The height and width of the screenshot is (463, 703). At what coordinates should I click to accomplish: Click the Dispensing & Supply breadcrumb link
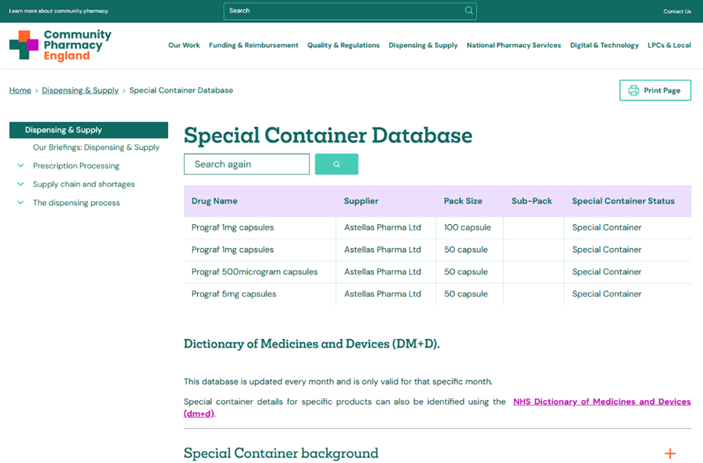pos(80,90)
